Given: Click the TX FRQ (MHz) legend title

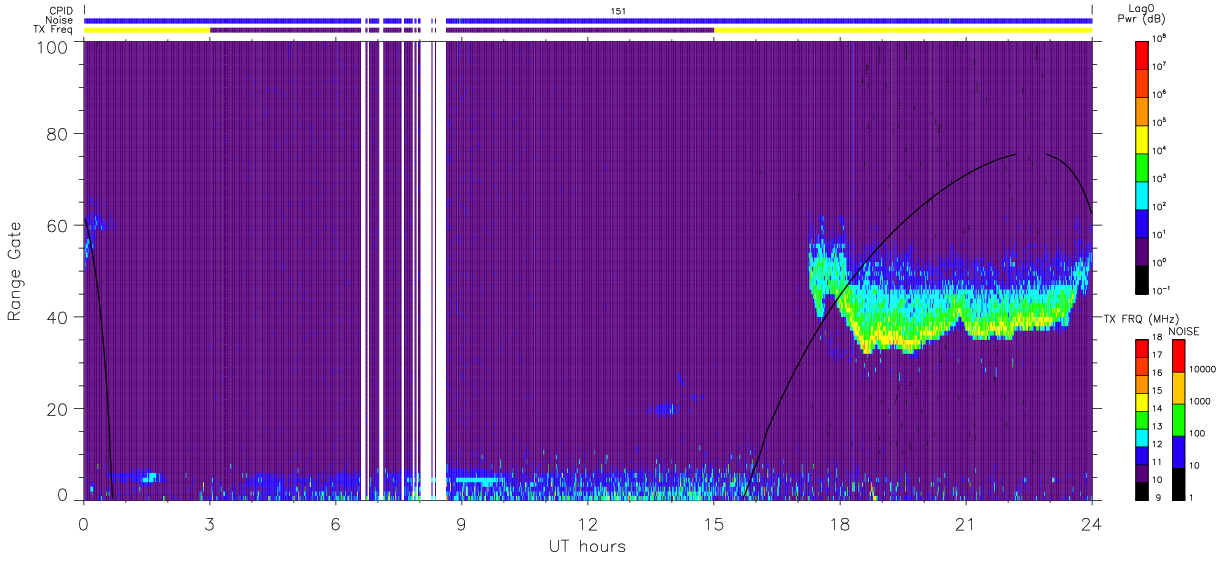Looking at the screenshot, I should click(x=1141, y=318).
